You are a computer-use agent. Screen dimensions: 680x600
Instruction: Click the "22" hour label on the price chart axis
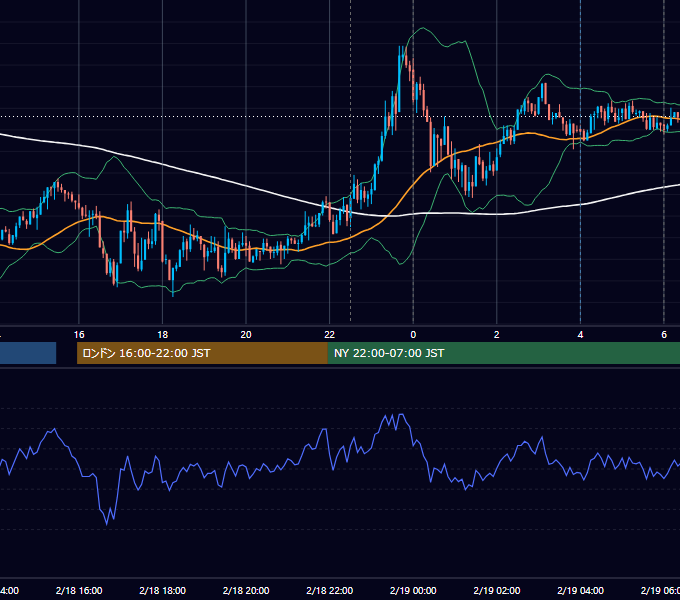tap(330, 335)
